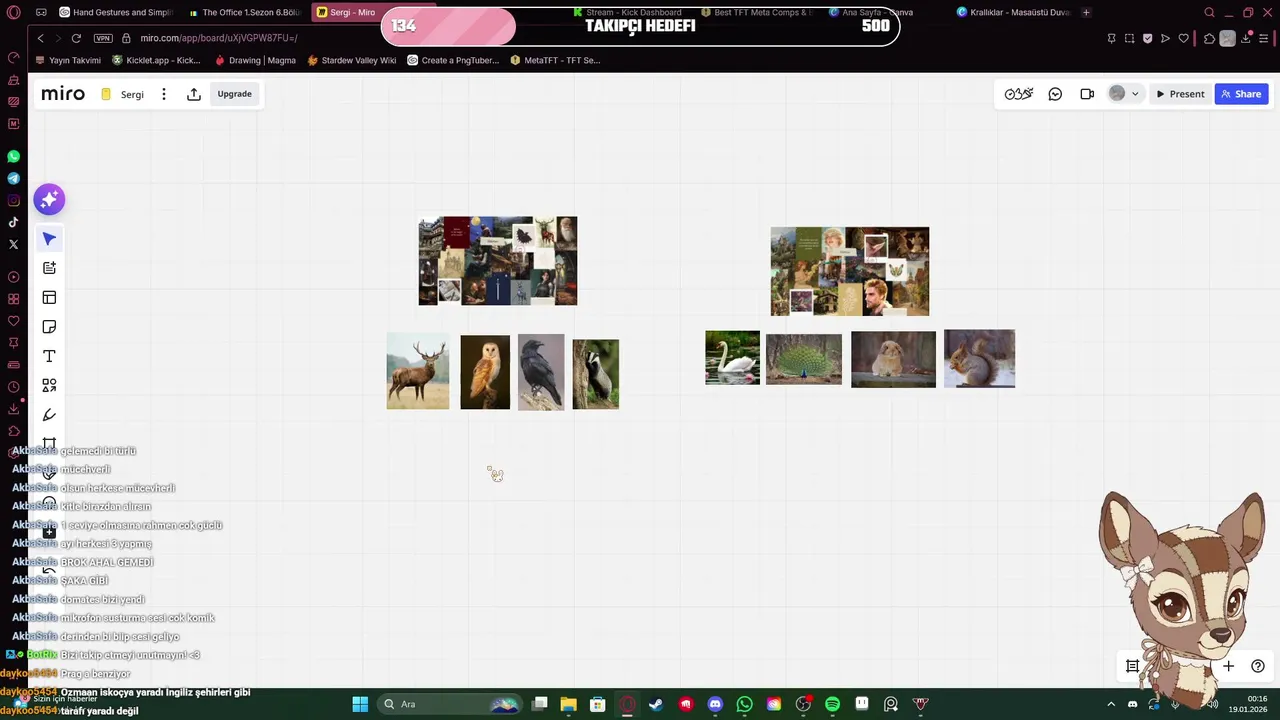Open X (Twitter) in the Opera sidebar

(13, 245)
